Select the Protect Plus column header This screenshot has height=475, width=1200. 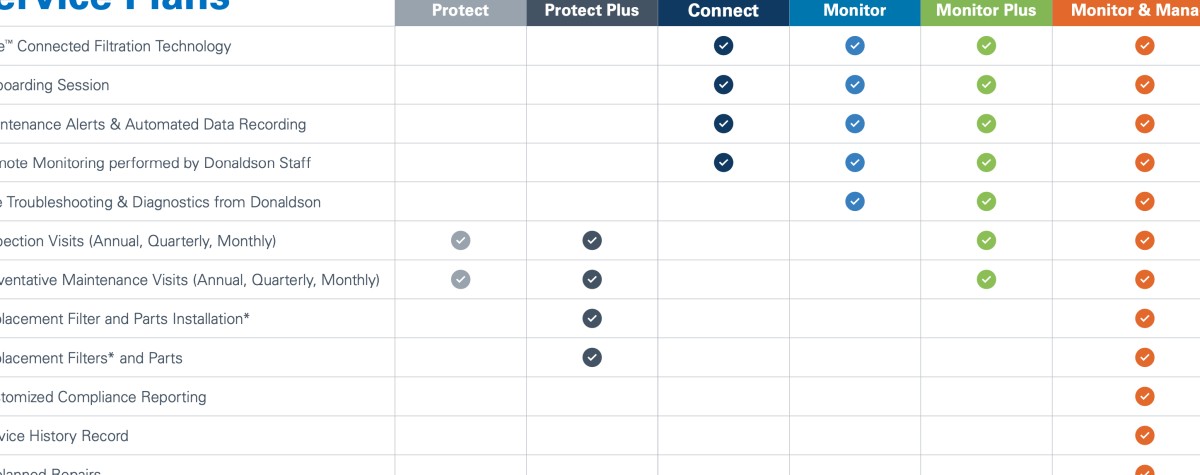592,11
